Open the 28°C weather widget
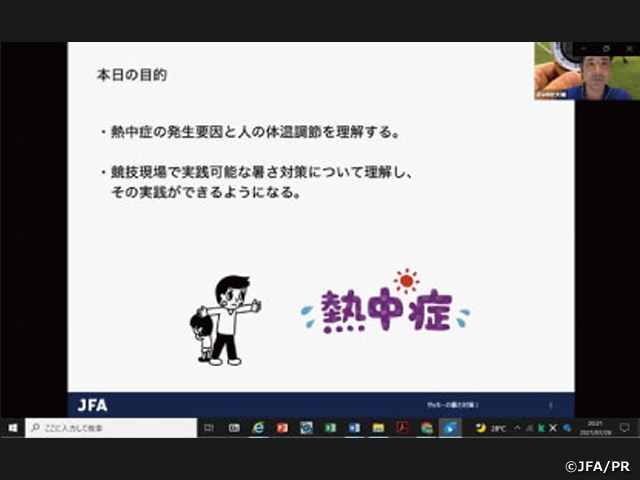 pyautogui.click(x=489, y=427)
